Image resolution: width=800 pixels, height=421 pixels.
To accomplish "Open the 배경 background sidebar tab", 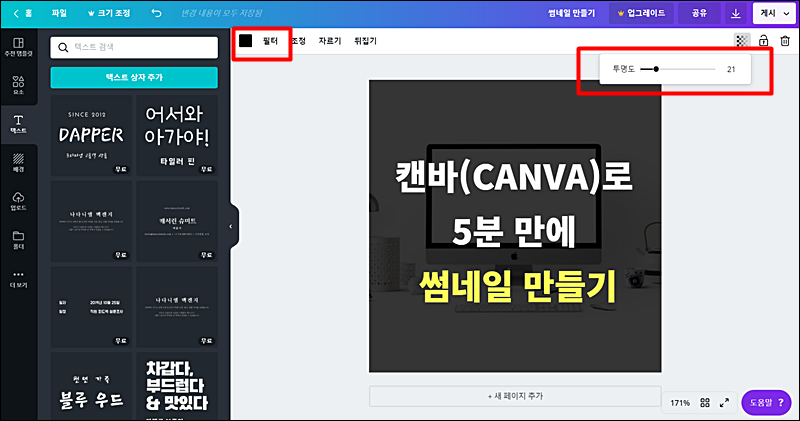I will (18, 163).
